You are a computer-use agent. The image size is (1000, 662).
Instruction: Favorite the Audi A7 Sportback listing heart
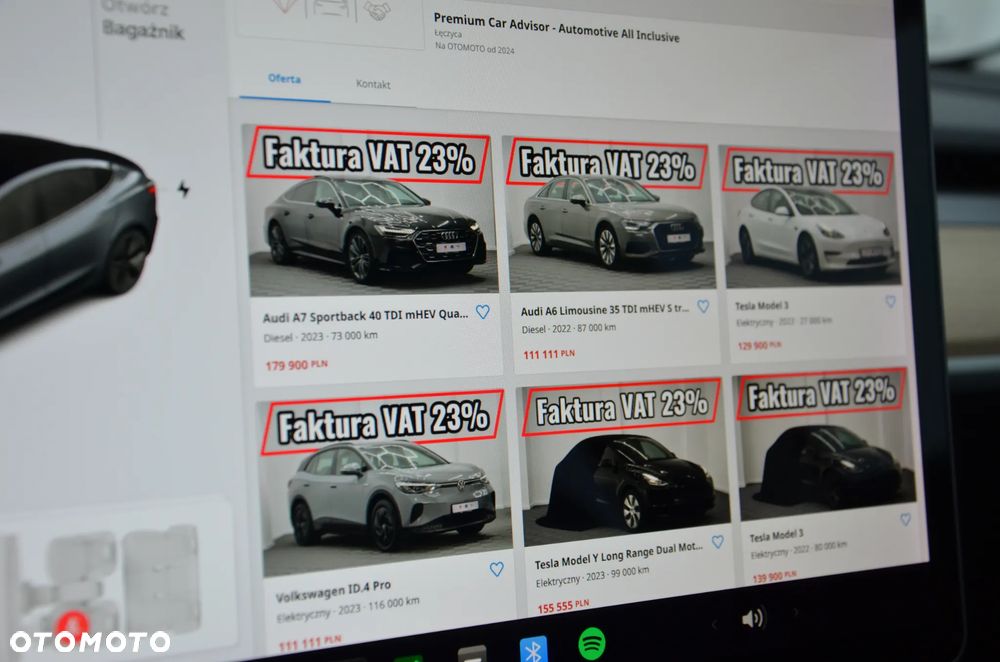point(483,312)
